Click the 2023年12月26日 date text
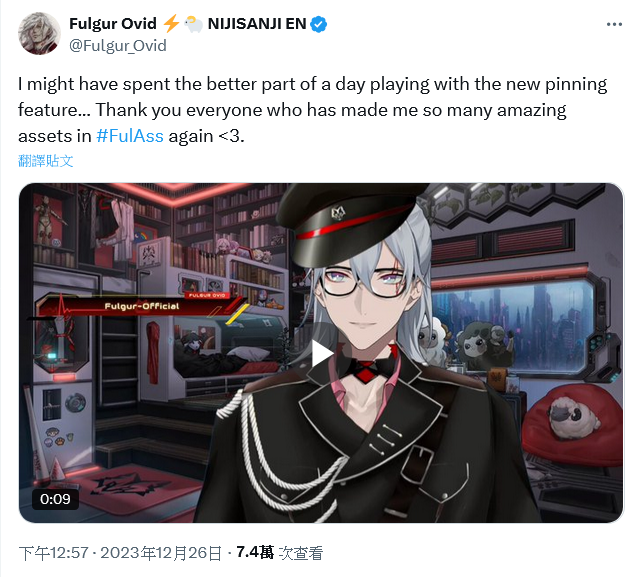This screenshot has height=577, width=641. click(x=161, y=553)
